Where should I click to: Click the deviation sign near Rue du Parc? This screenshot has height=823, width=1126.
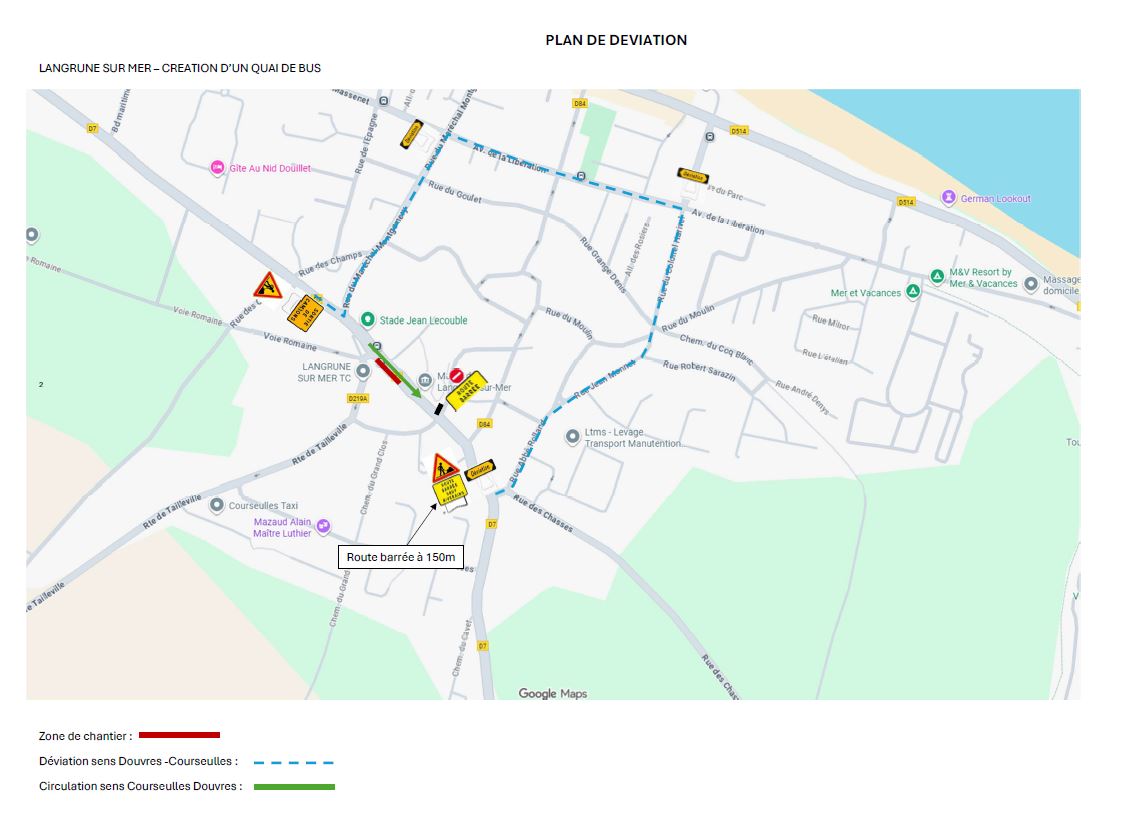692,175
